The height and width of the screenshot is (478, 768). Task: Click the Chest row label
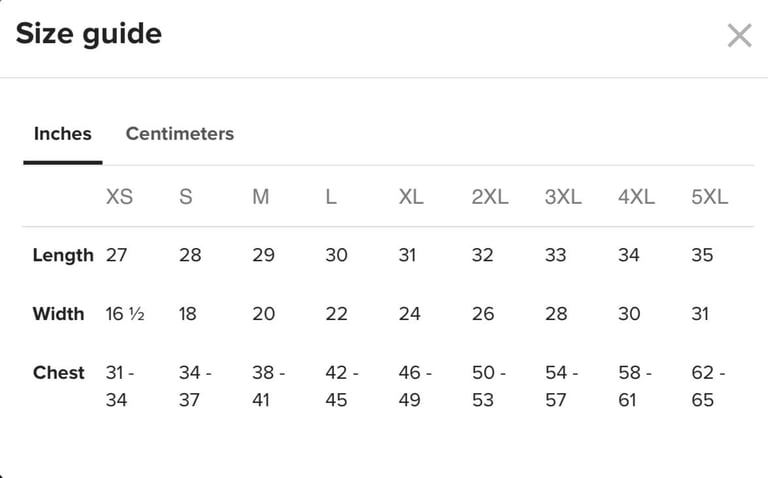coord(59,373)
